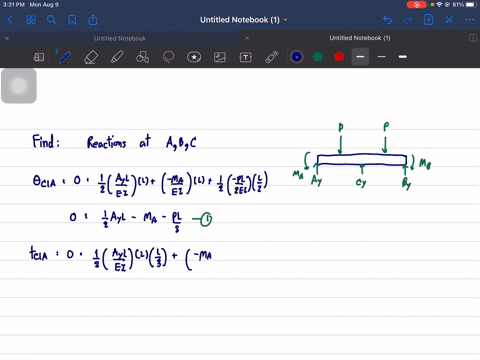Go back using the left chevron
Screen dimensions: 480x360
[10, 20]
